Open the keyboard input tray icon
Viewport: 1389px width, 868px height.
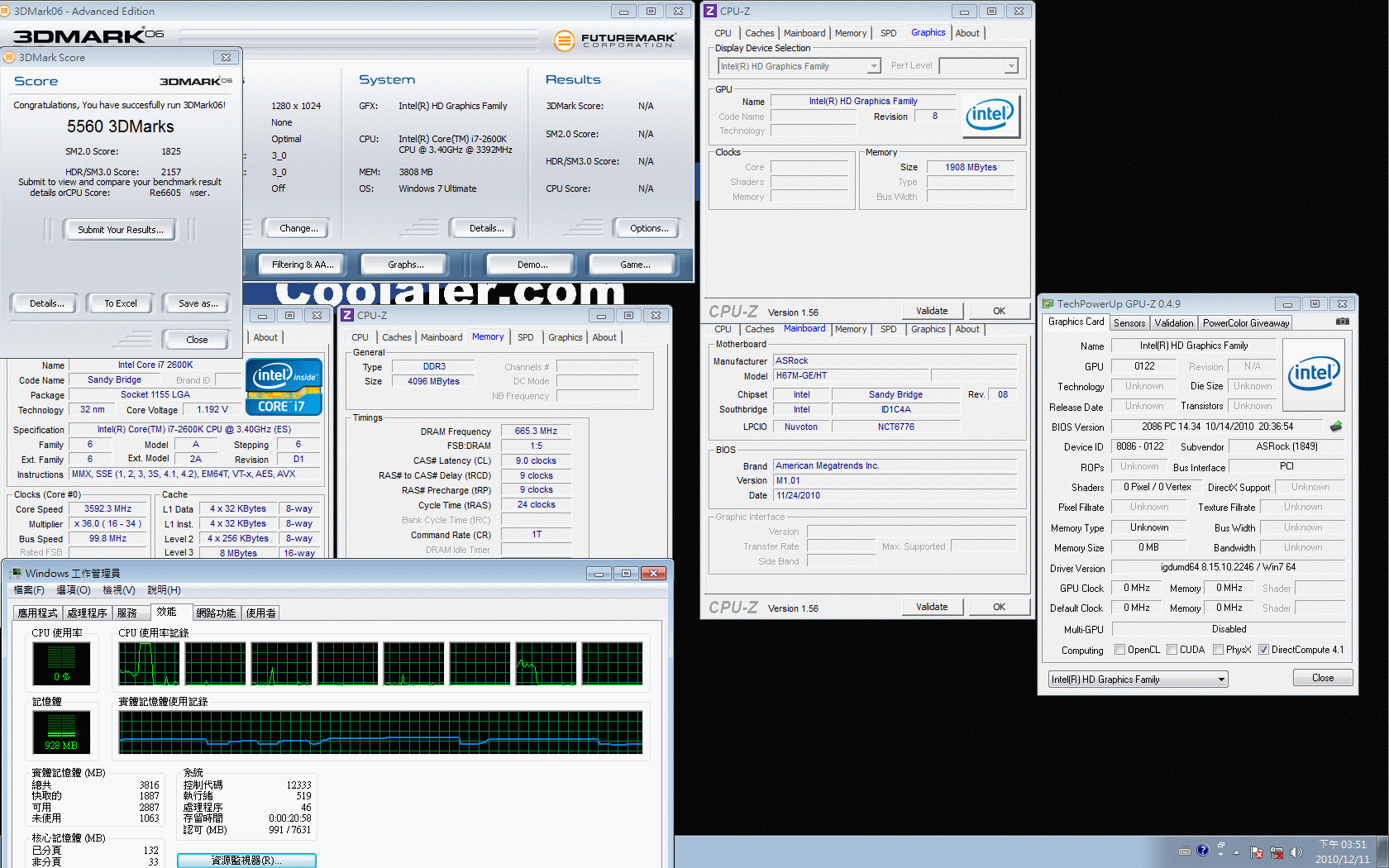1185,851
